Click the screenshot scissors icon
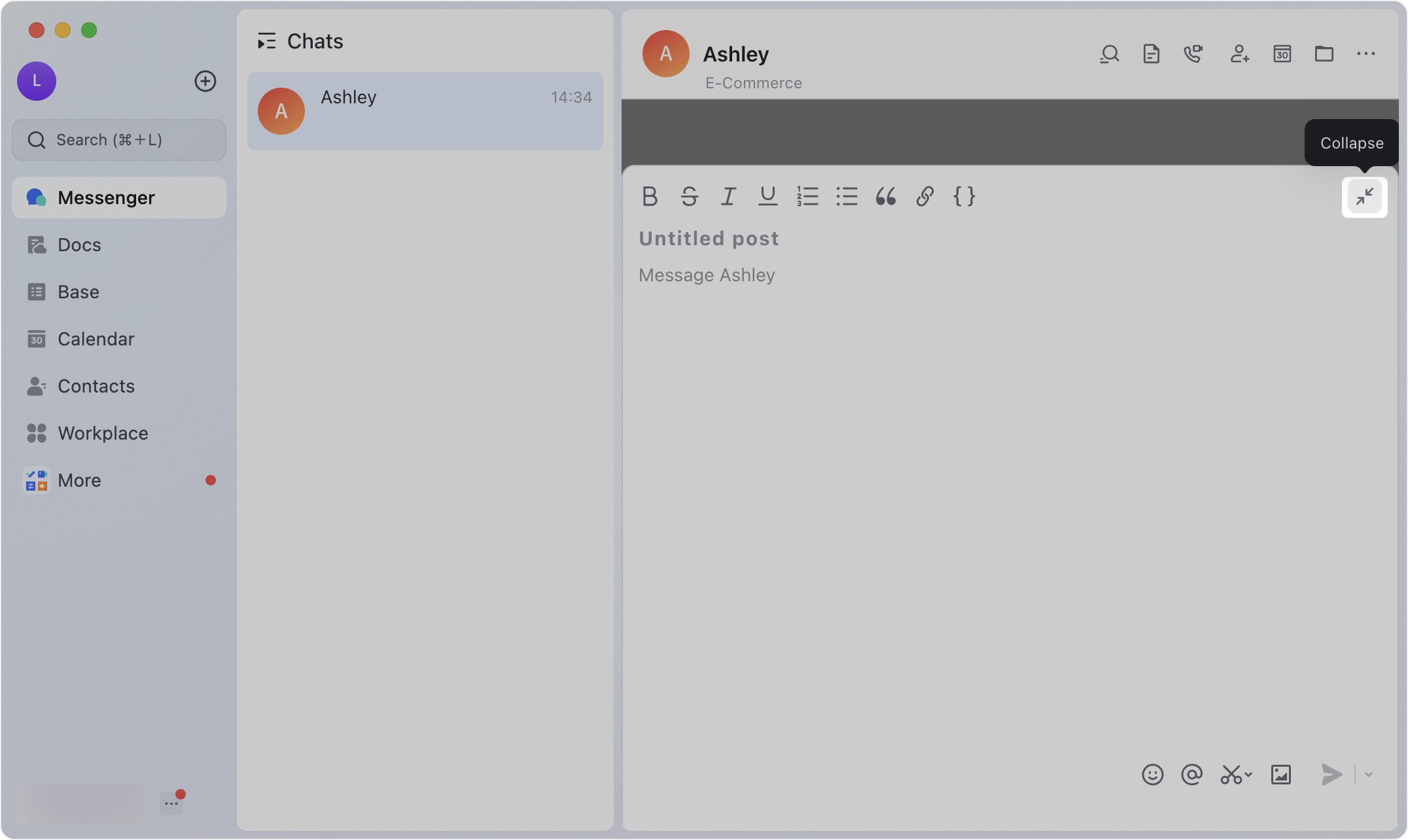Image resolution: width=1408 pixels, height=840 pixels. [x=1231, y=775]
